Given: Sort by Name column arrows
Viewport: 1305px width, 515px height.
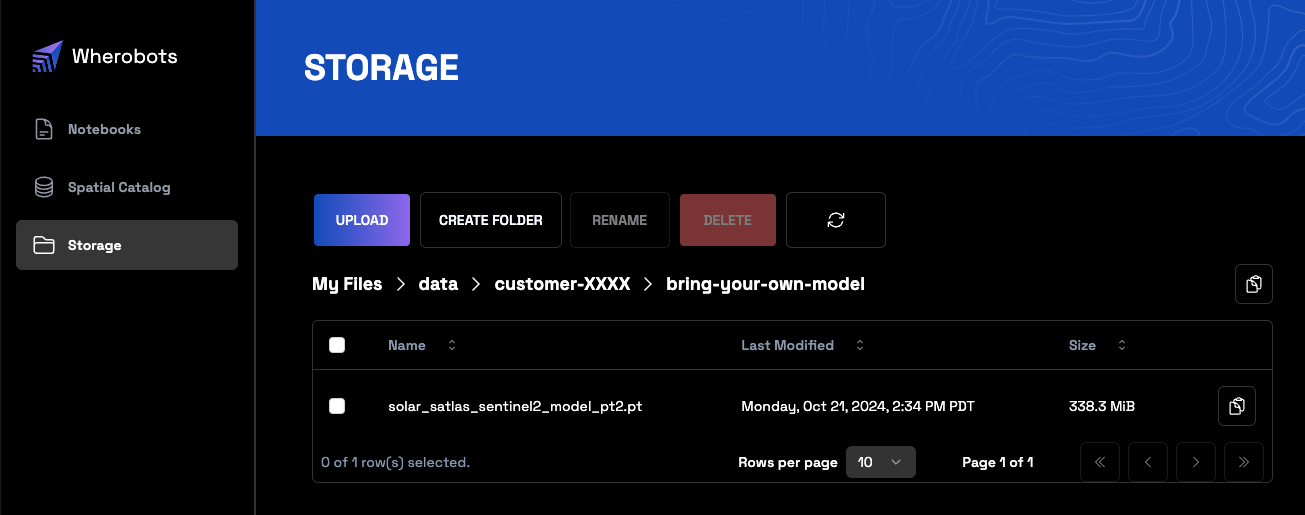Looking at the screenshot, I should [451, 345].
